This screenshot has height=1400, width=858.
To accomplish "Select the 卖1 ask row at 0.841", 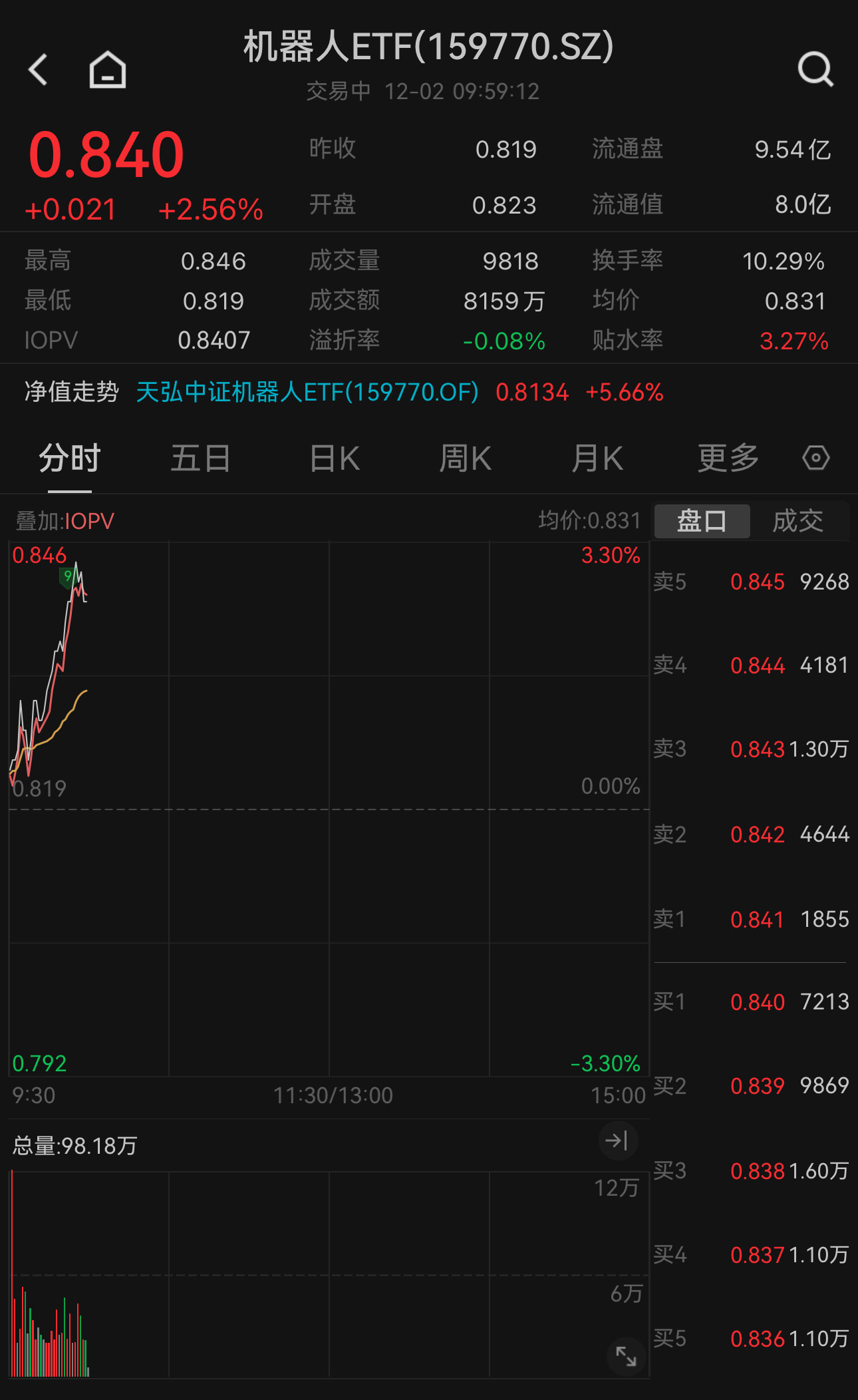I will [x=752, y=919].
